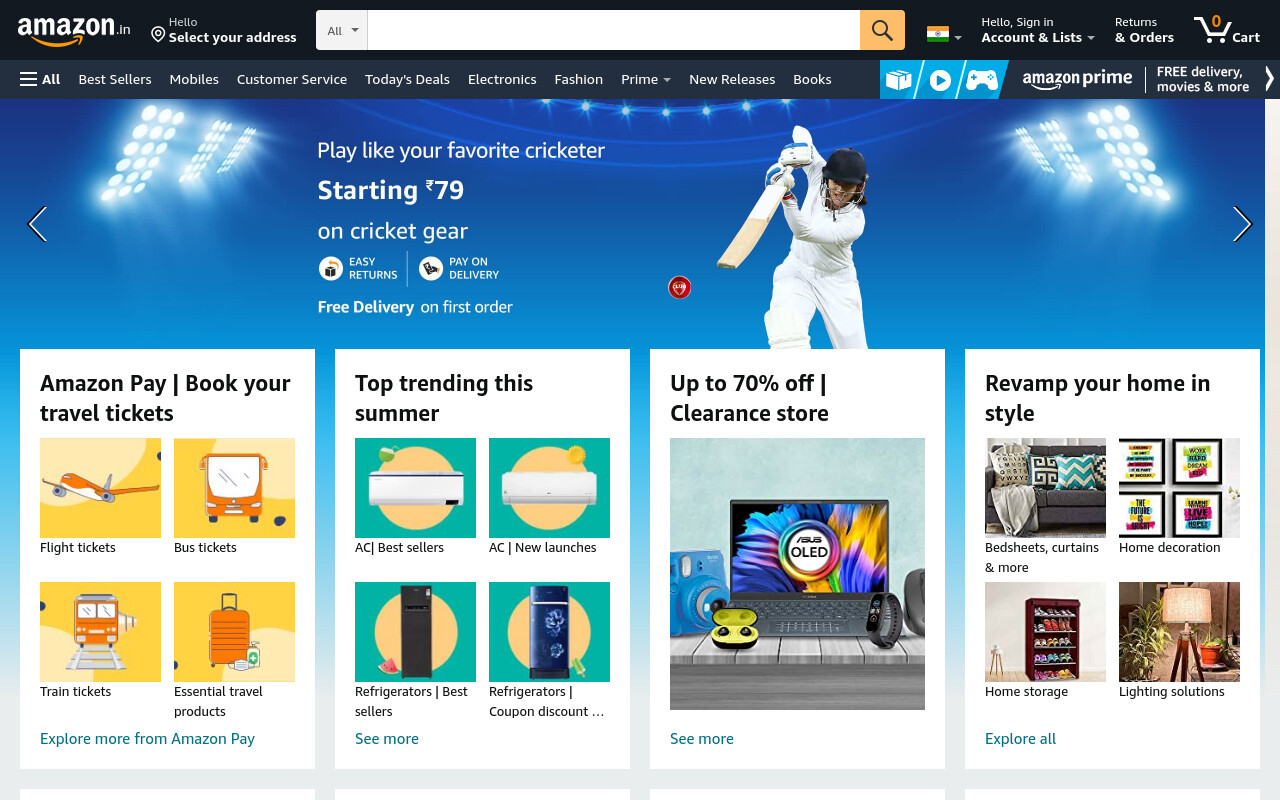
Task: Click the orange search magnifier button
Action: click(882, 30)
